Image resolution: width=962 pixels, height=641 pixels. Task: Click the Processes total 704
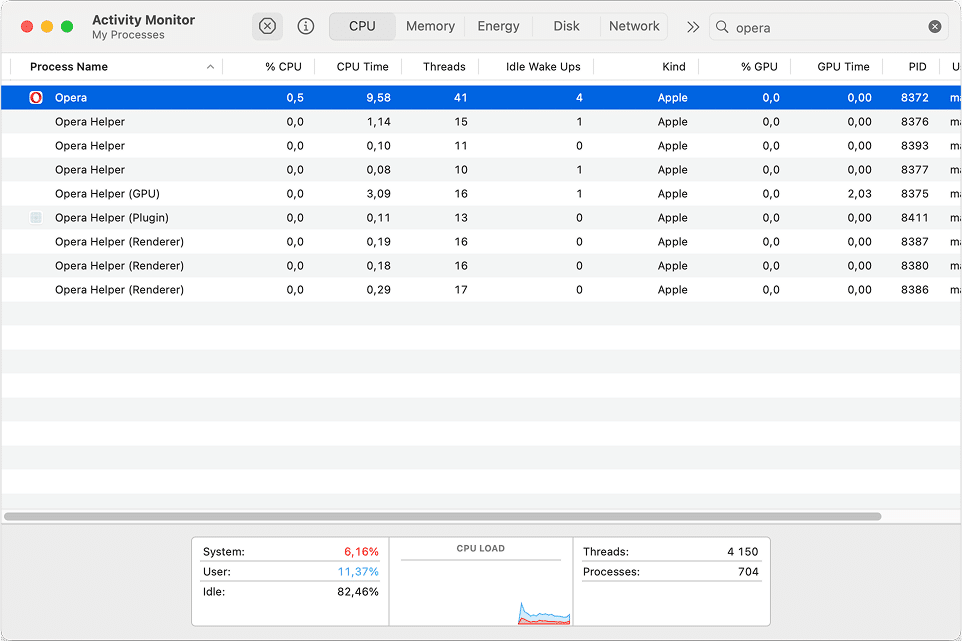[748, 572]
